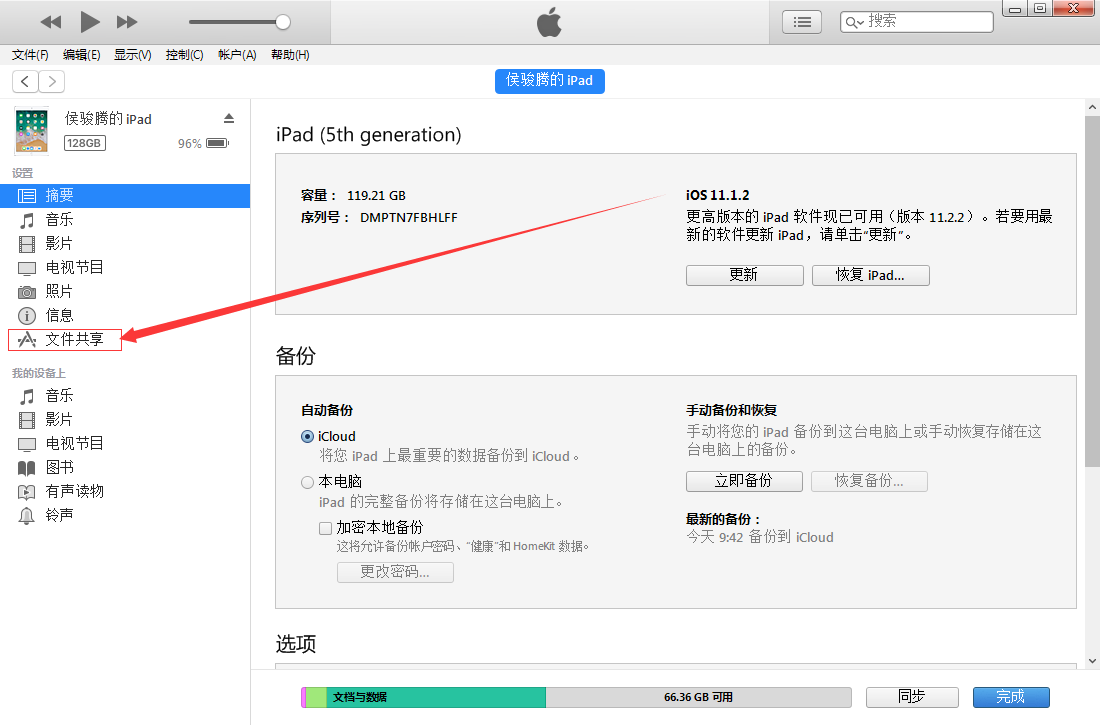
Task: Click the 文档与数据 storage bar segment
Action: tap(436, 697)
